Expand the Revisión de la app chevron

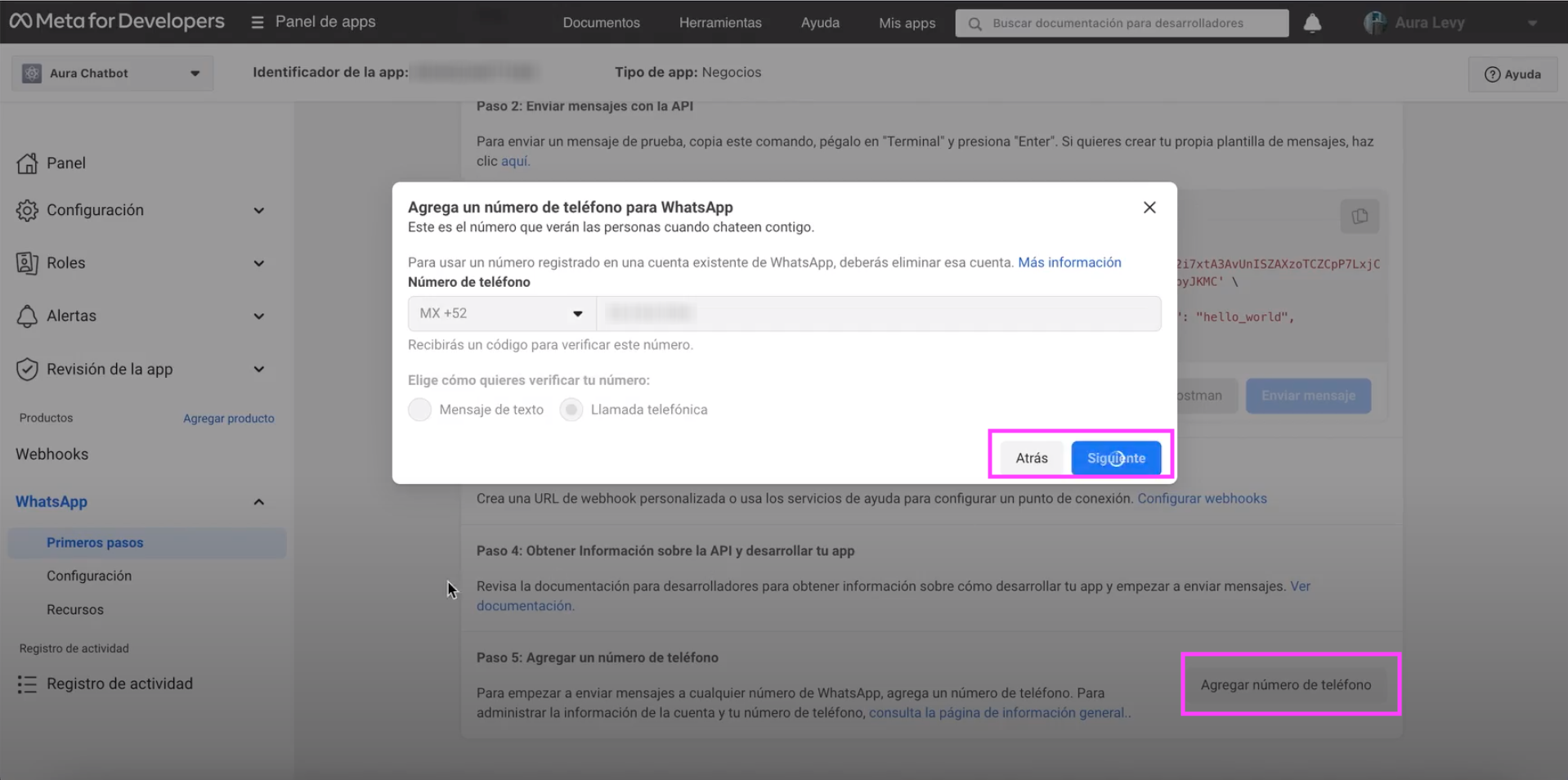(259, 370)
